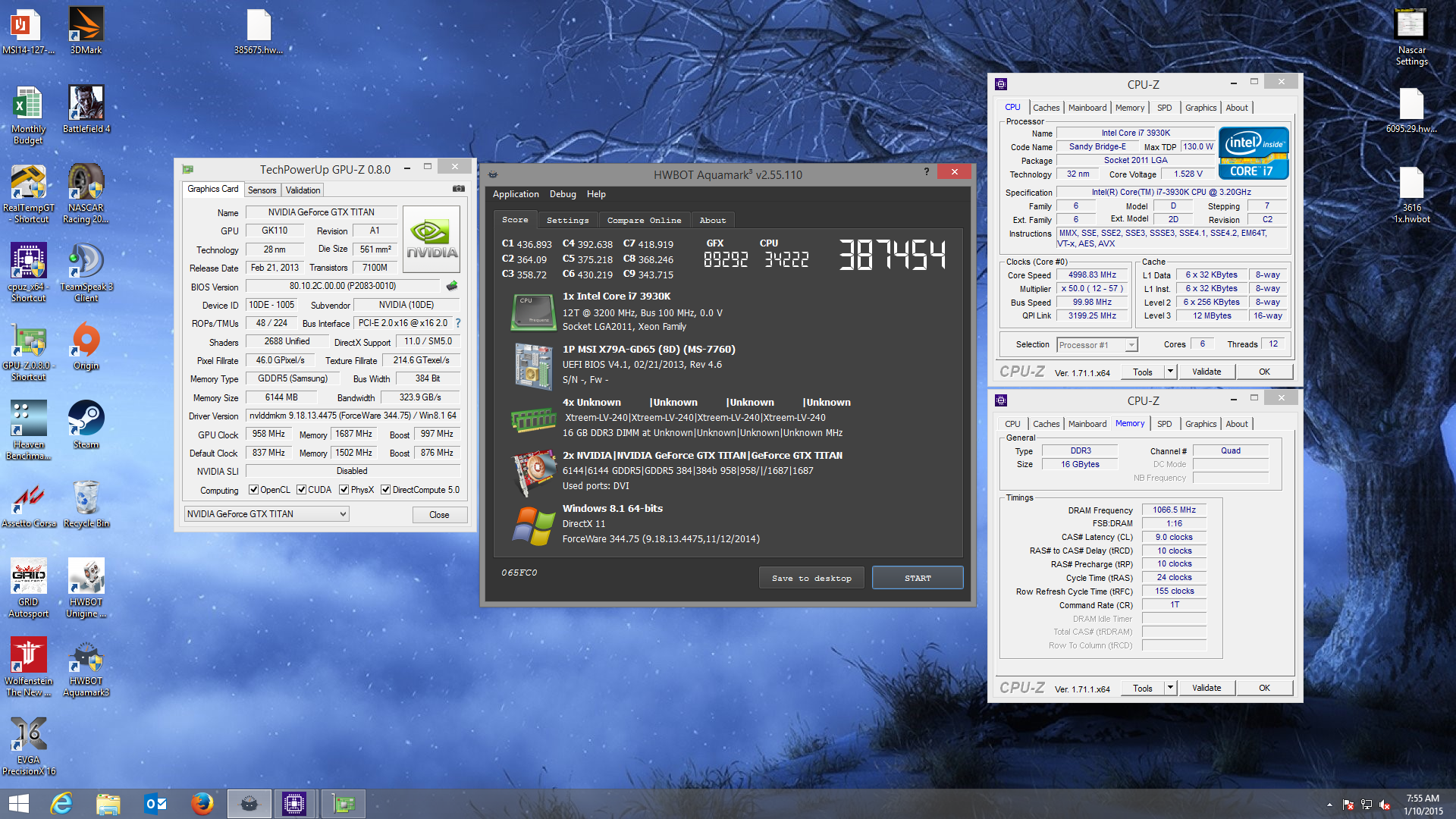The height and width of the screenshot is (819, 1456).
Task: Open the NASCAR Racing desktop icon
Action: pyautogui.click(x=86, y=193)
